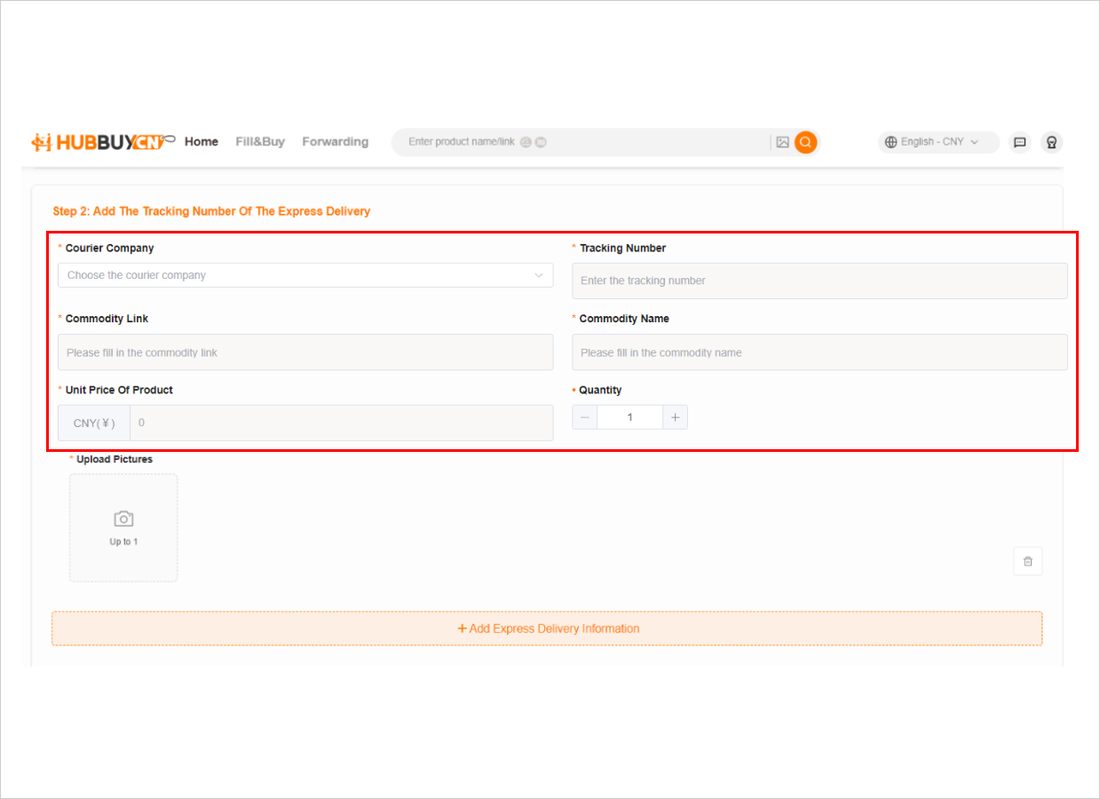Expand the Courier Company dropdown

tap(306, 275)
